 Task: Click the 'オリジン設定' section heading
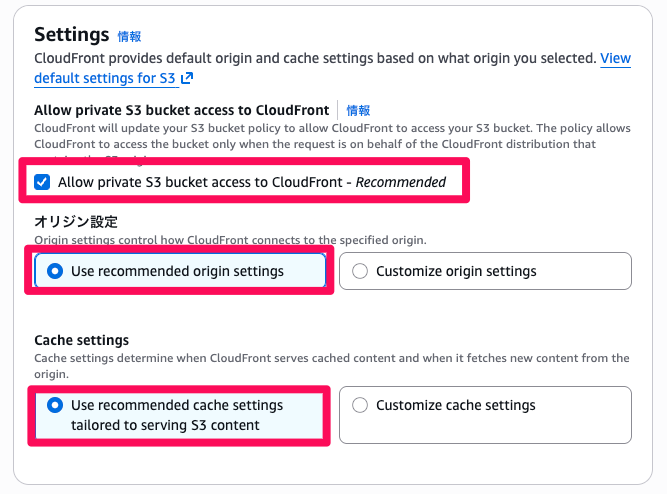pos(76,222)
